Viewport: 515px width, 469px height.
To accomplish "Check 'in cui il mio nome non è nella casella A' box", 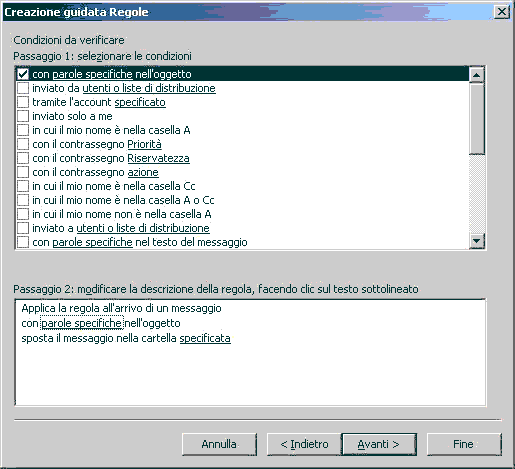I will [x=23, y=214].
